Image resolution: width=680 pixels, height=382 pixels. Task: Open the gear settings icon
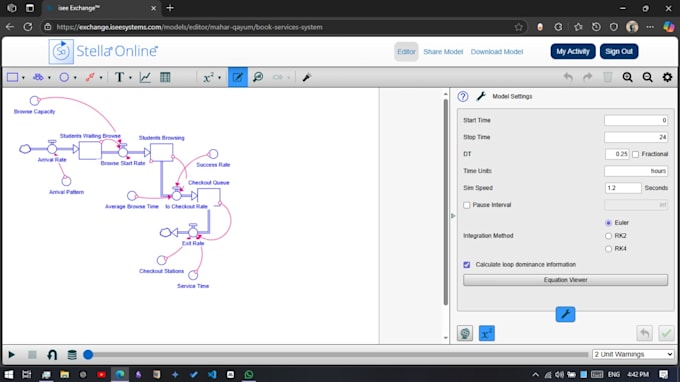click(x=667, y=77)
